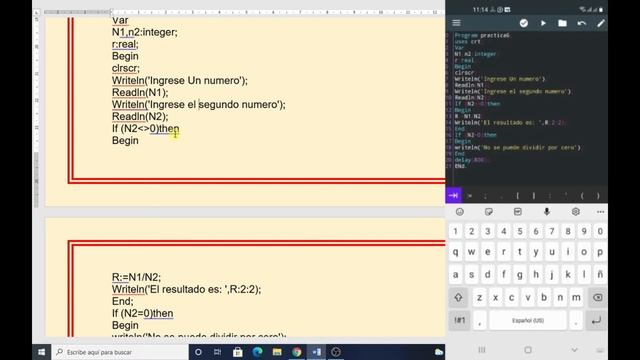This screenshot has width=640, height=360.
Task: Open the emoji picker on the keyboard
Action: (x=460, y=212)
